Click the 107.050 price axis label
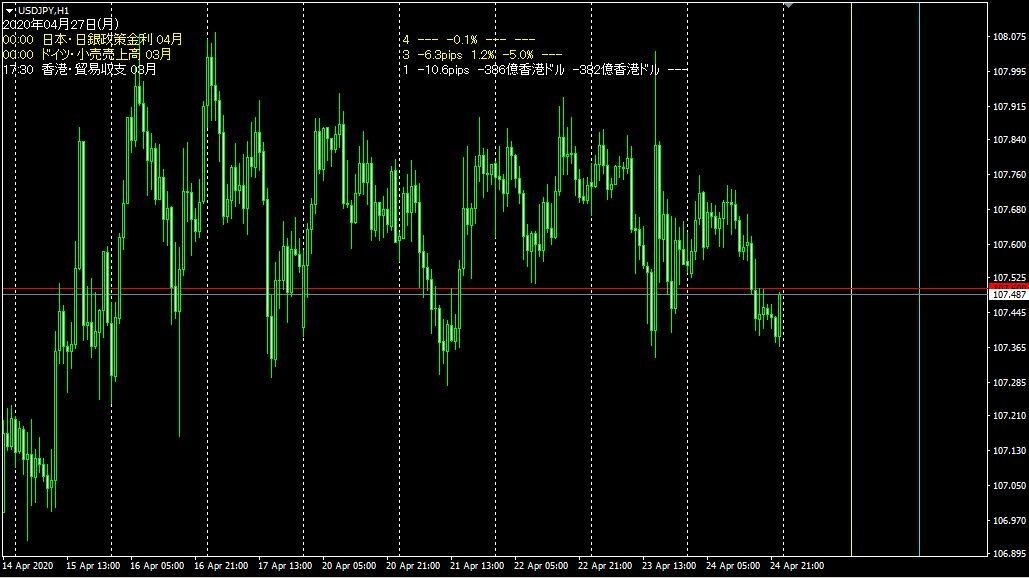1029x578 pixels. (1009, 486)
